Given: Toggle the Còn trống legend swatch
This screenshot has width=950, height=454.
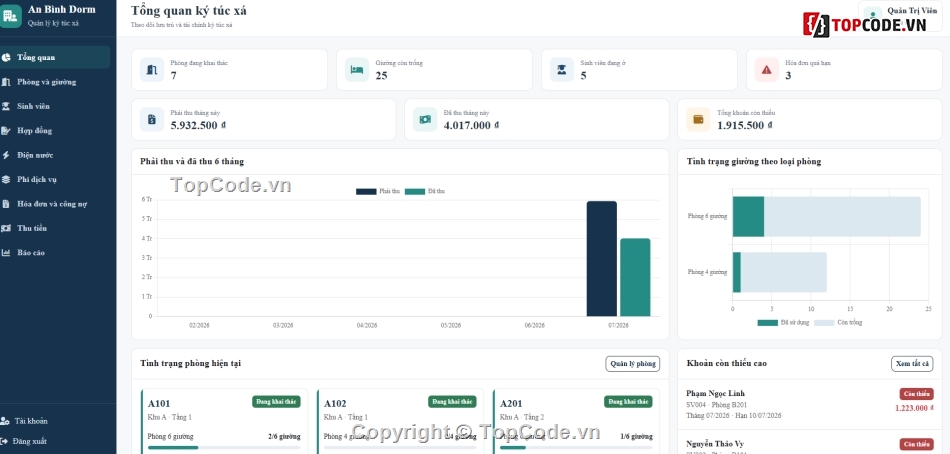Looking at the screenshot, I should tap(823, 322).
